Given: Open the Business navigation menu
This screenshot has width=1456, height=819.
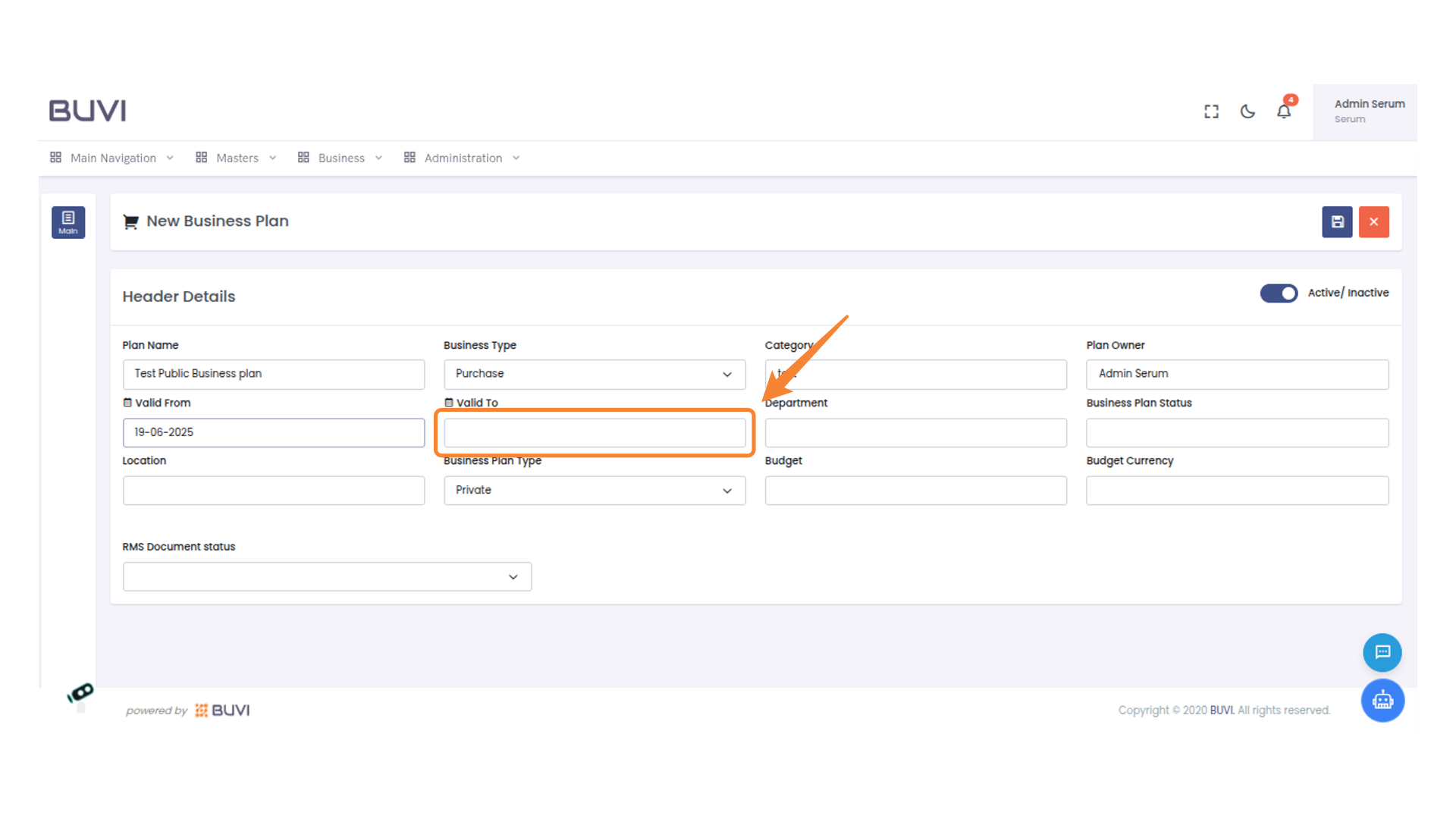Looking at the screenshot, I should tap(340, 158).
